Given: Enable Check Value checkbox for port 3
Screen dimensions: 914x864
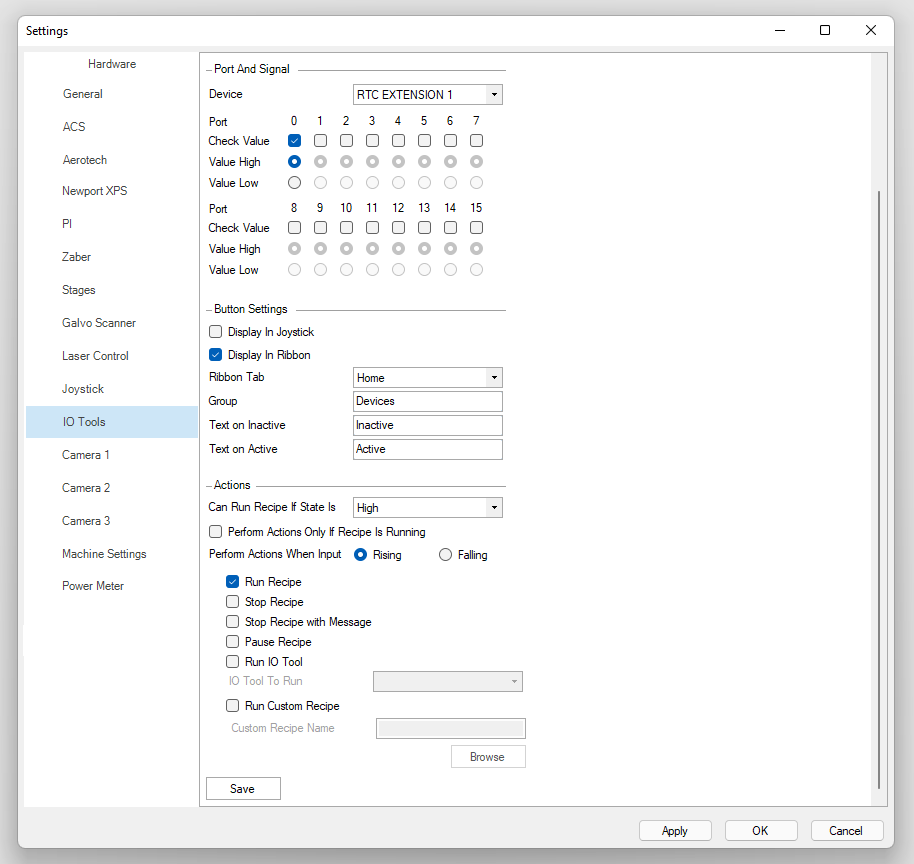Looking at the screenshot, I should 372,141.
